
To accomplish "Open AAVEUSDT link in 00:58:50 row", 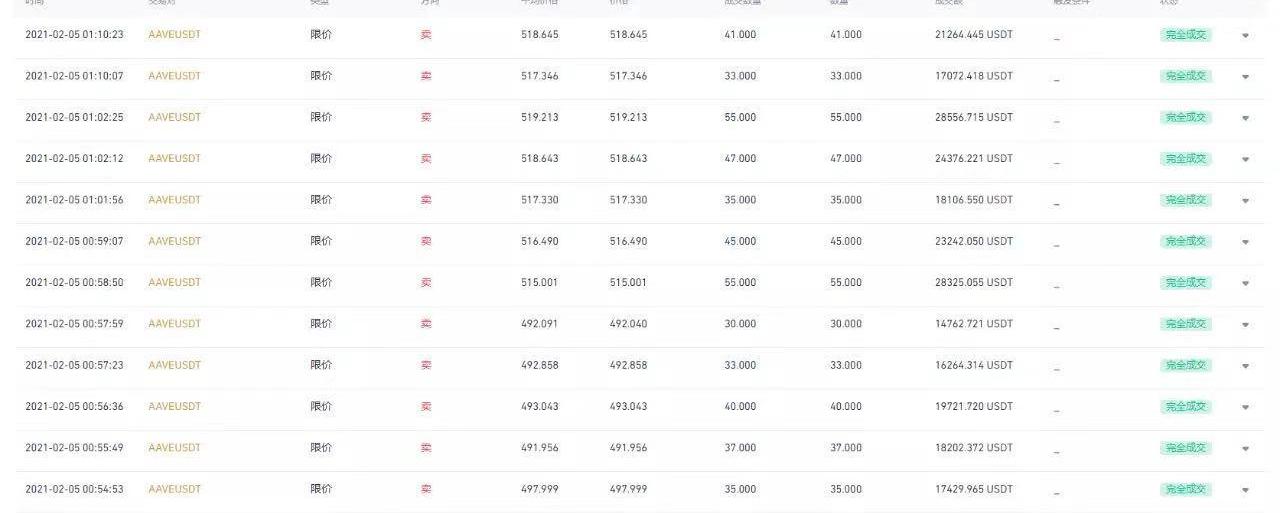I will pos(174,282).
